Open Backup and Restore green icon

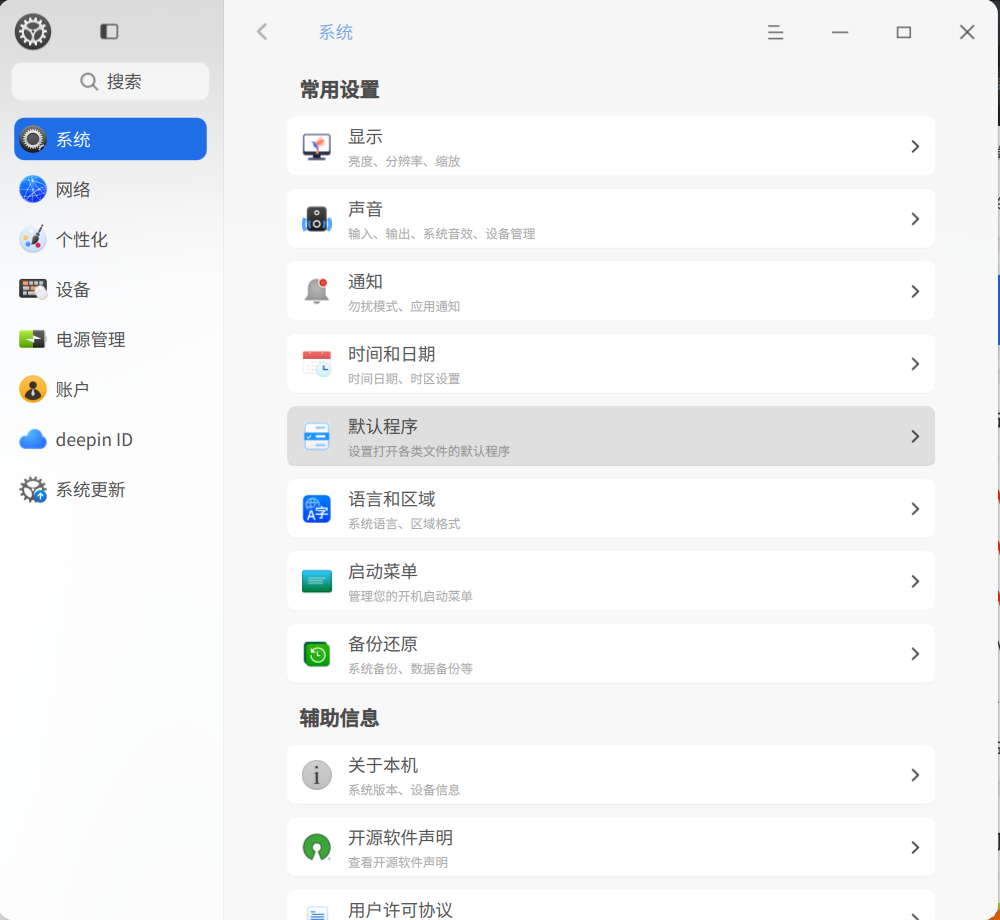pos(316,653)
